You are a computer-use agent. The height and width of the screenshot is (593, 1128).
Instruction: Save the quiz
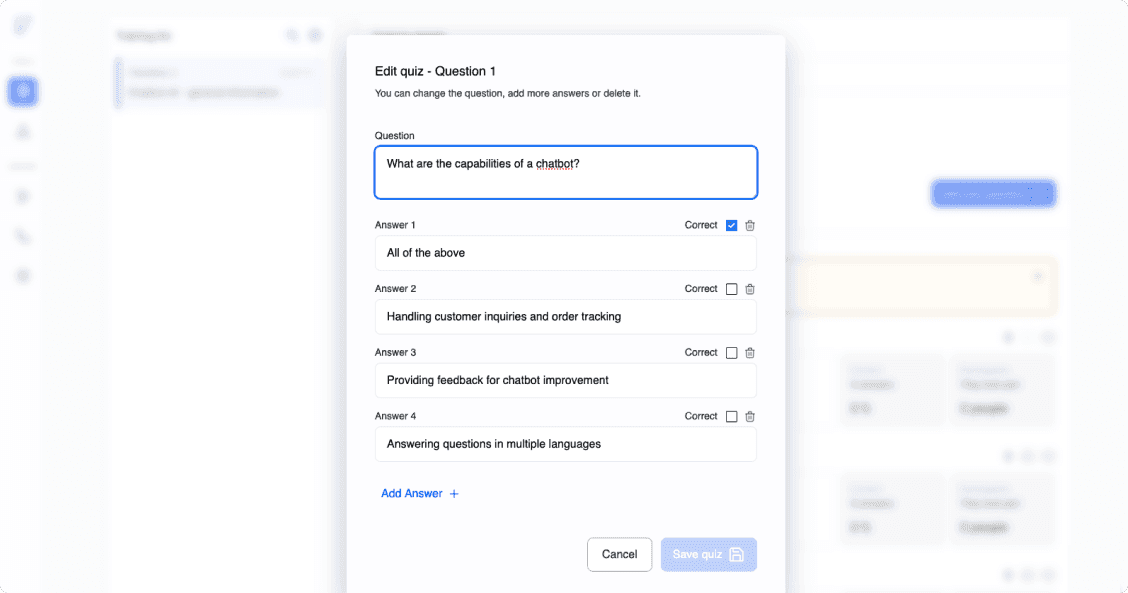[x=709, y=555]
